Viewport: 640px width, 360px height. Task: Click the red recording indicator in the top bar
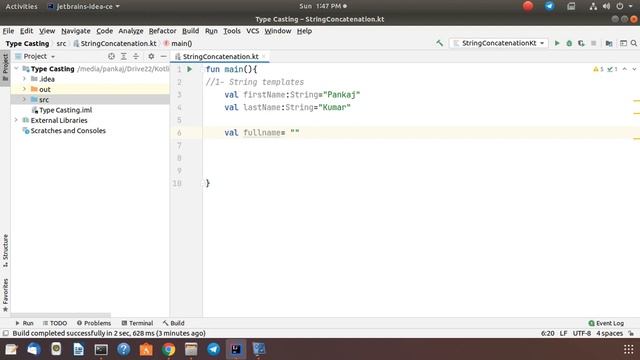[528, 6]
